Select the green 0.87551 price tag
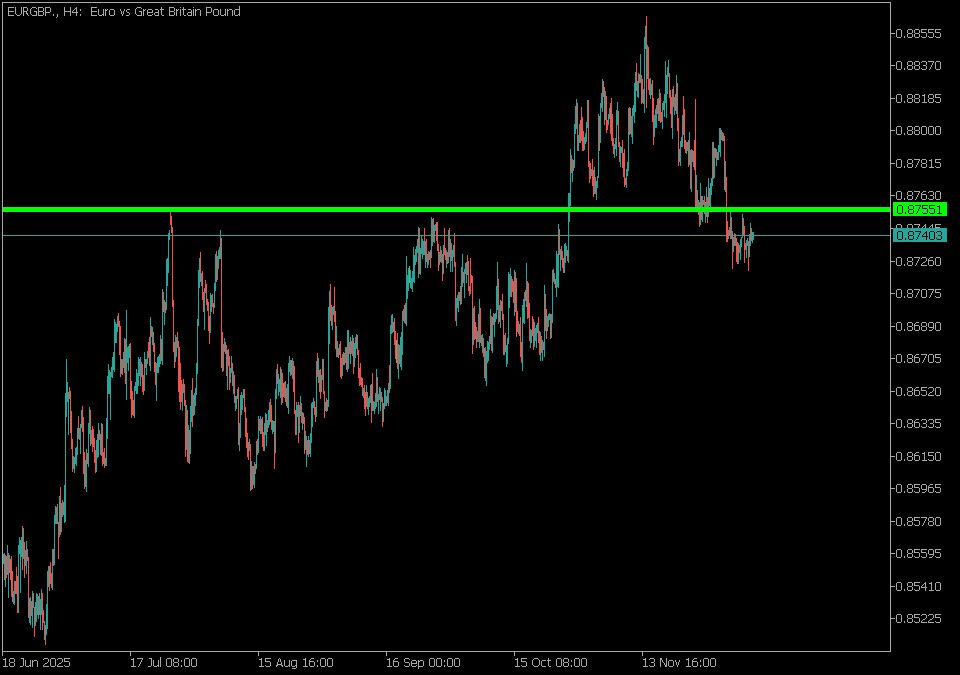Image resolution: width=960 pixels, height=675 pixels. coord(919,209)
